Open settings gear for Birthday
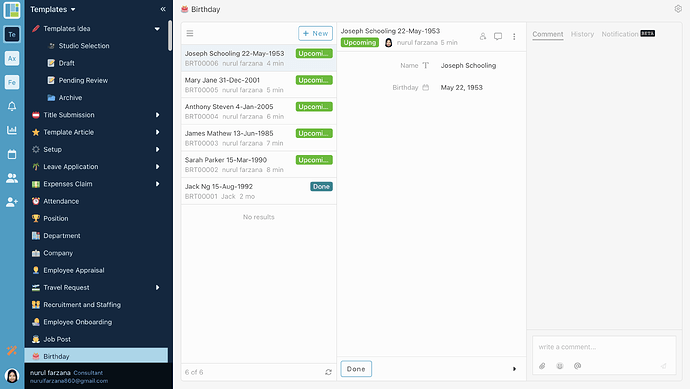 (x=678, y=9)
